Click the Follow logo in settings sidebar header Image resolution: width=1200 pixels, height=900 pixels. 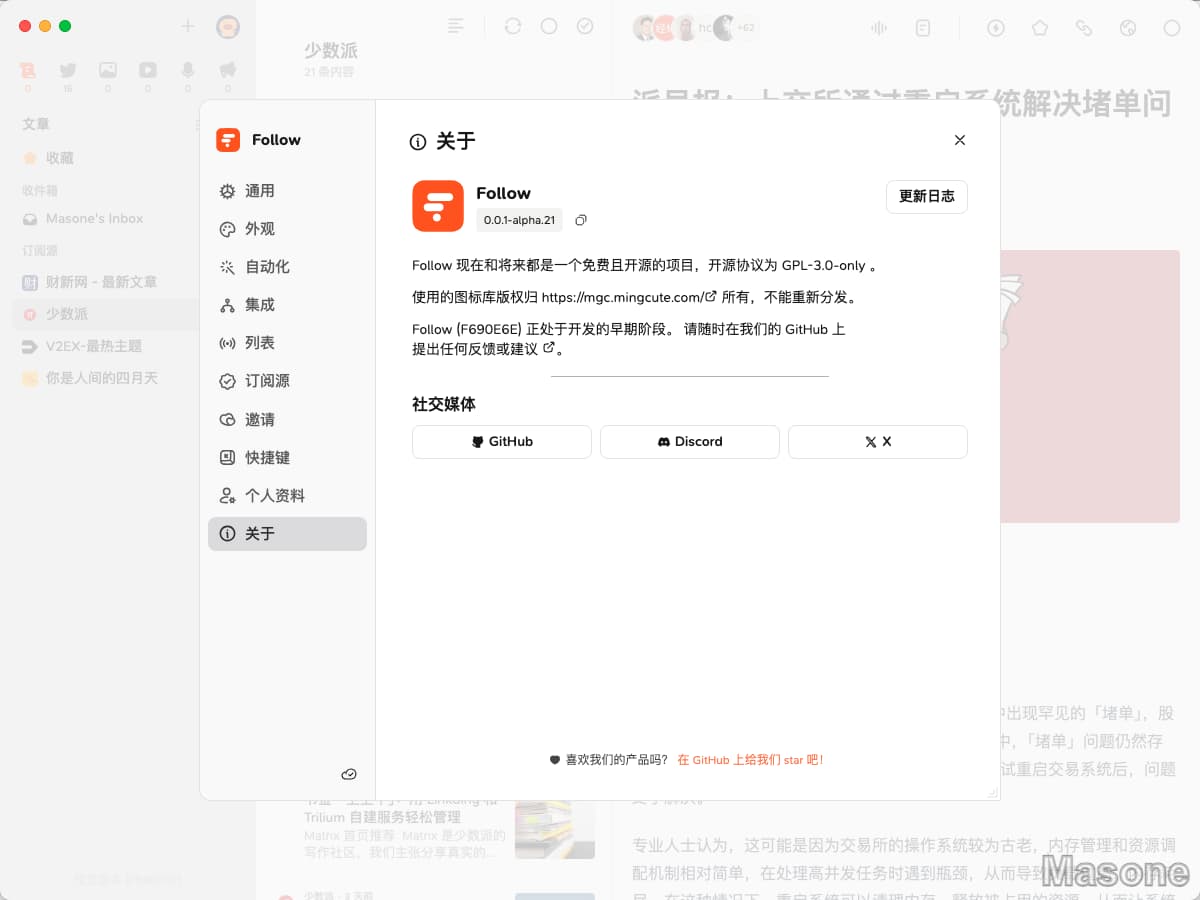pos(228,140)
